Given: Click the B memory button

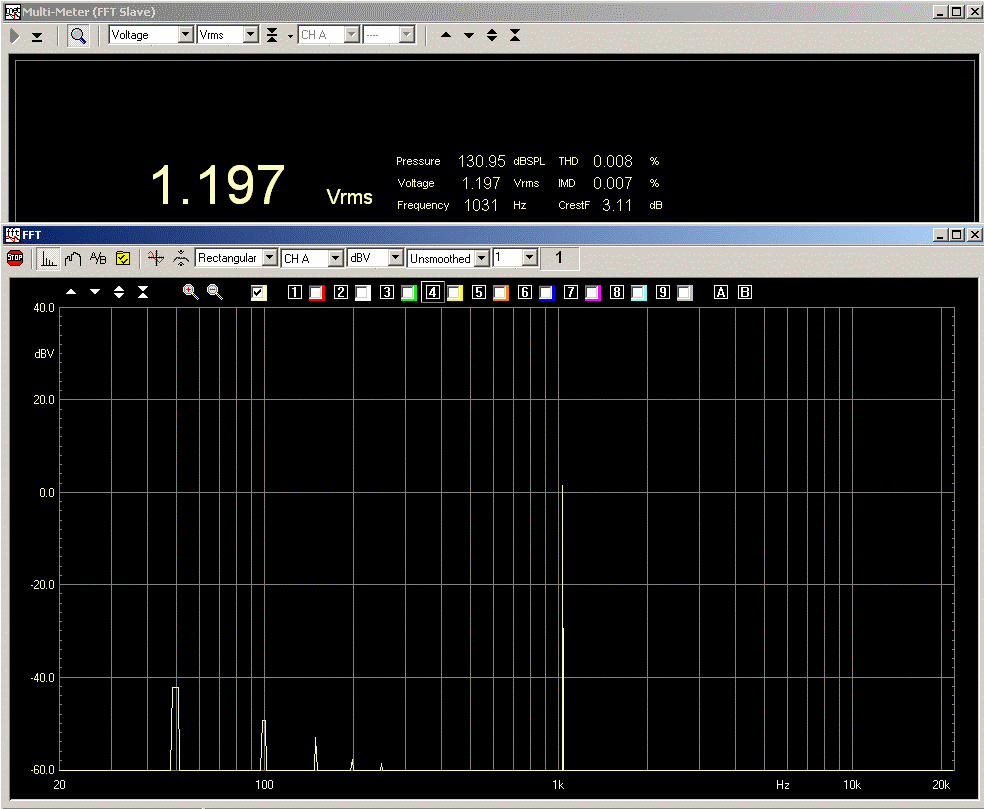Looking at the screenshot, I should [744, 293].
